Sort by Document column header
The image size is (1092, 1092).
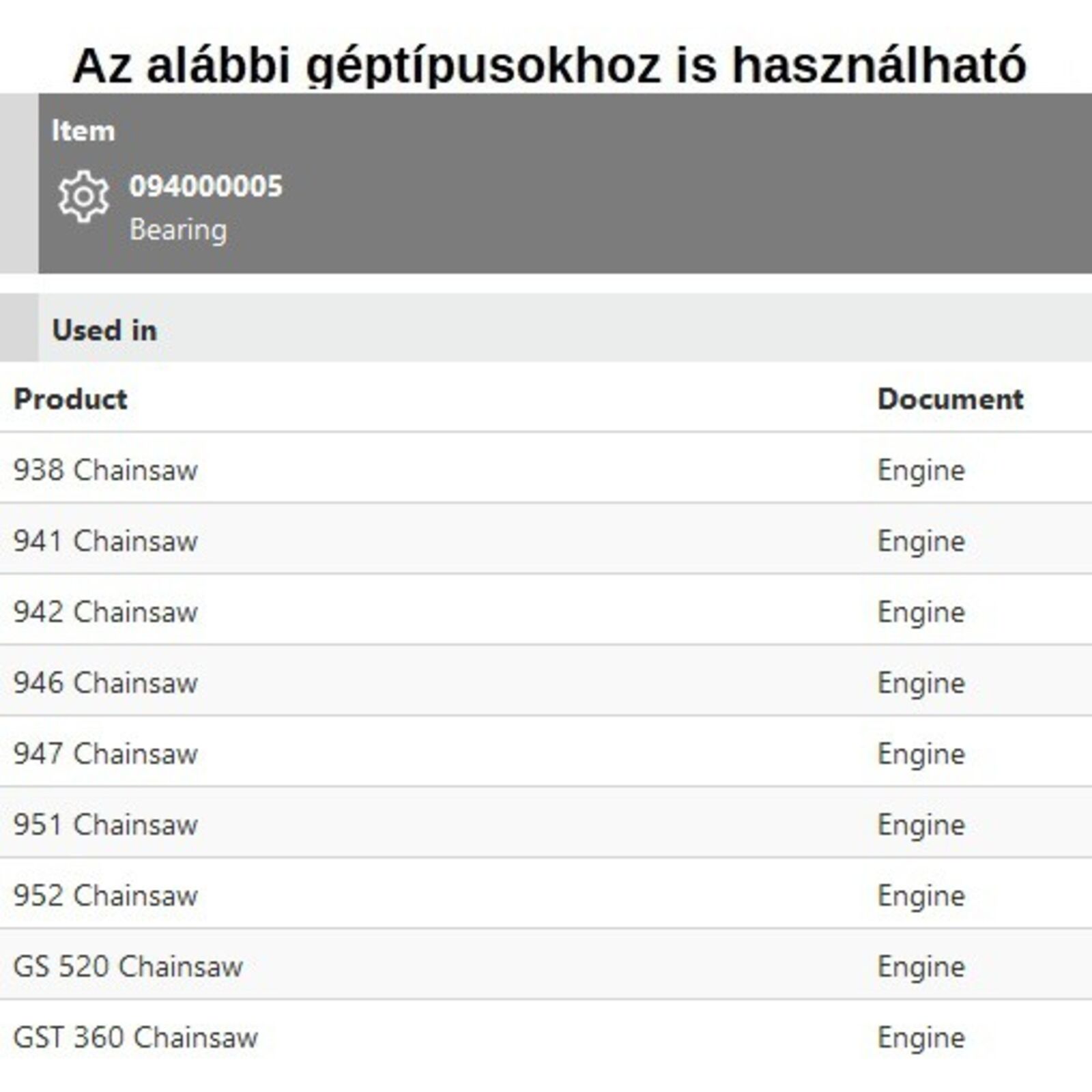coord(950,399)
